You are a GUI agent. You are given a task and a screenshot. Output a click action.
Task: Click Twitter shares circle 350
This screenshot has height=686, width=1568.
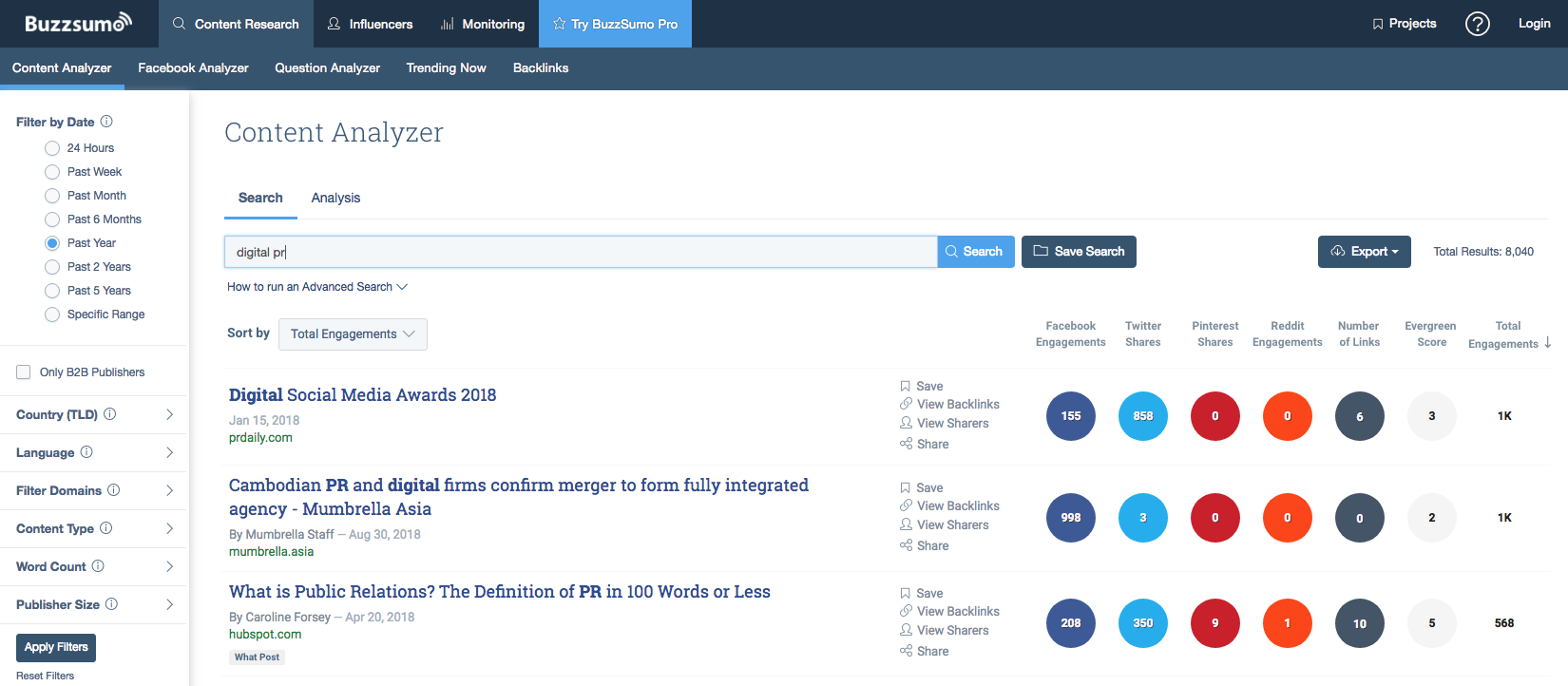(x=1143, y=623)
